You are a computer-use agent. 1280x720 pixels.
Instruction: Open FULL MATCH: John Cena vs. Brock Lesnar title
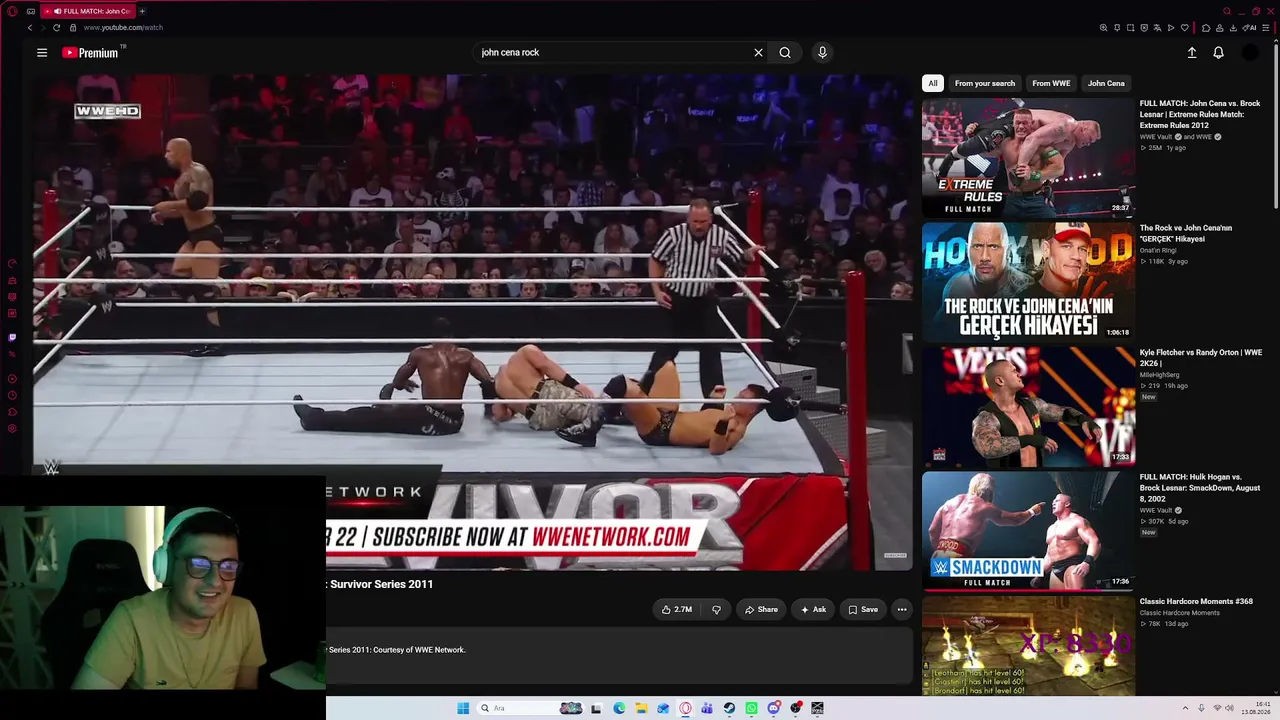pos(1200,114)
